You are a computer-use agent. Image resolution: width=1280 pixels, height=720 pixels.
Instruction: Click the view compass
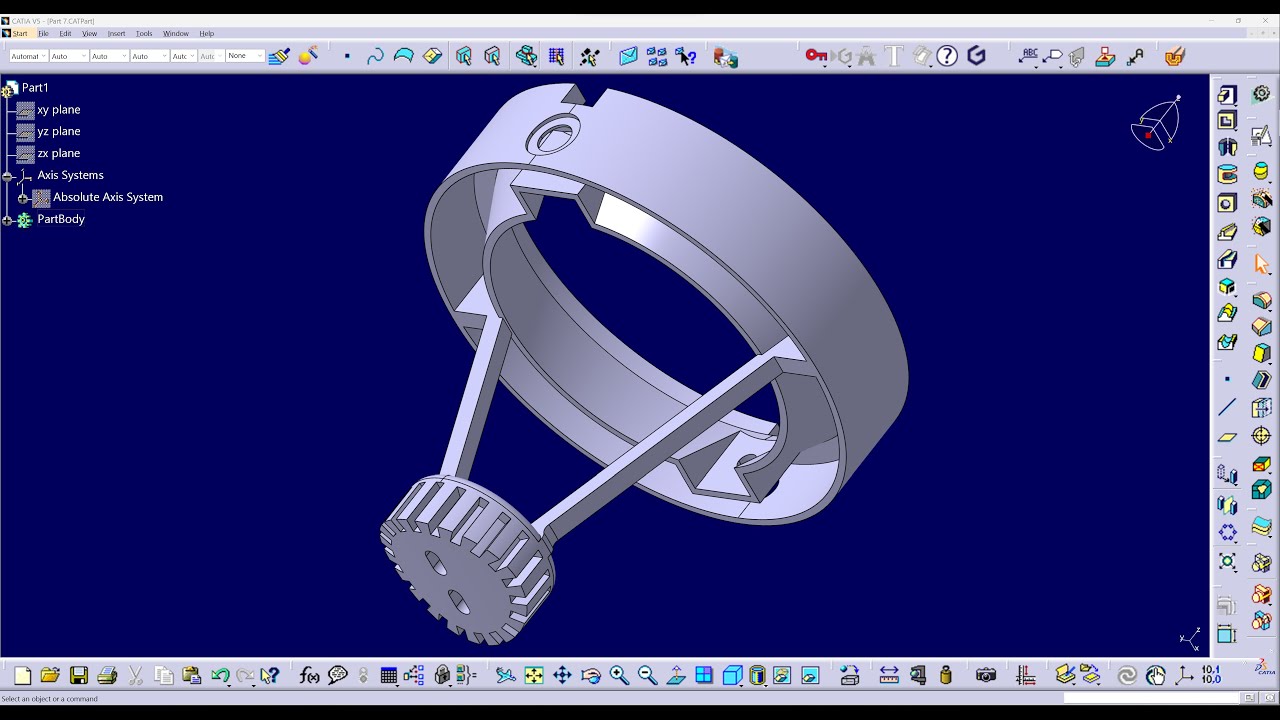[x=1157, y=124]
